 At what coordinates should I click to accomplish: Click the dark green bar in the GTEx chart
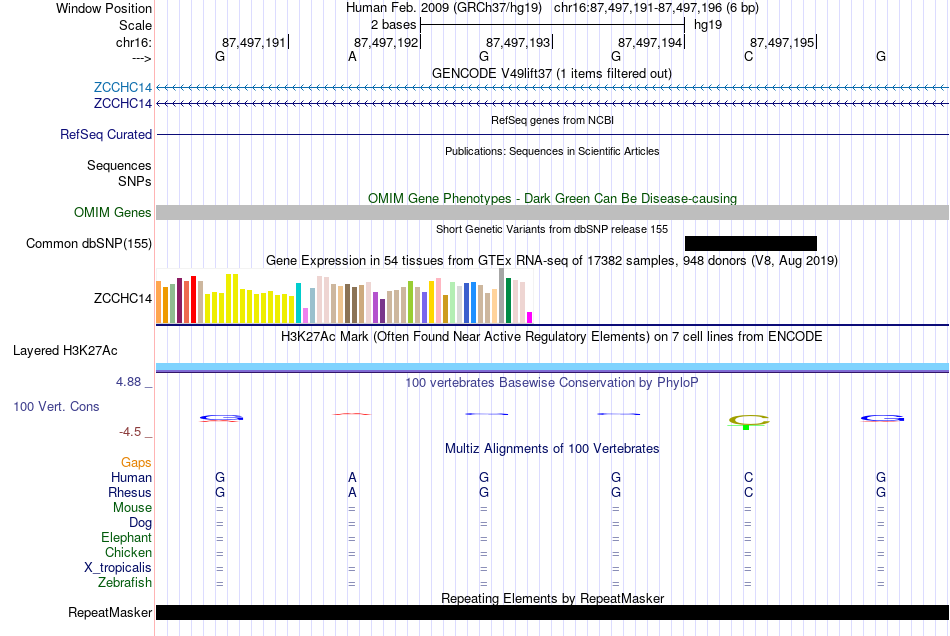(x=508, y=300)
